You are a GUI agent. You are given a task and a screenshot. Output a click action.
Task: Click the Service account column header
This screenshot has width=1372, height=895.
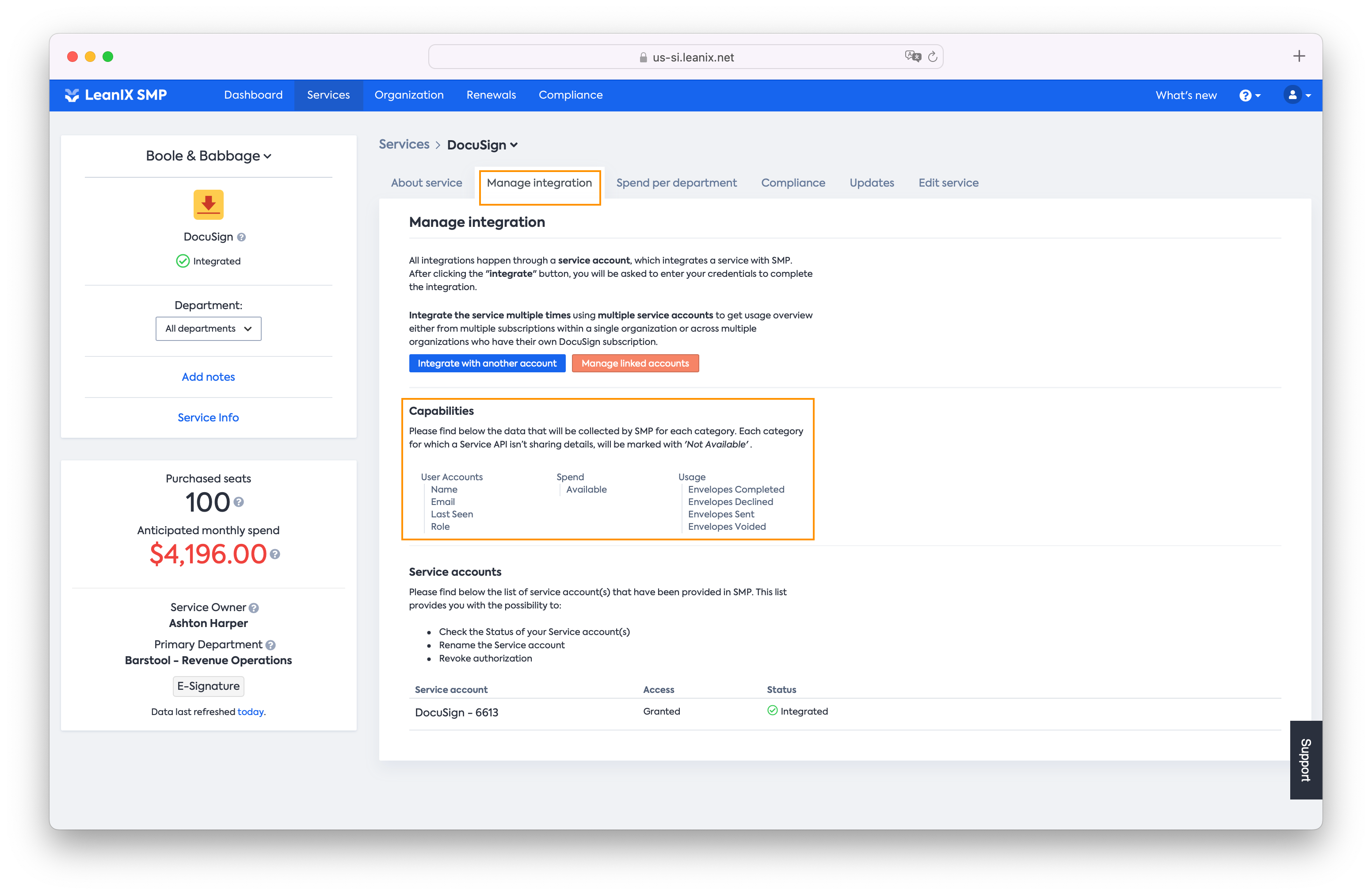[x=451, y=690]
